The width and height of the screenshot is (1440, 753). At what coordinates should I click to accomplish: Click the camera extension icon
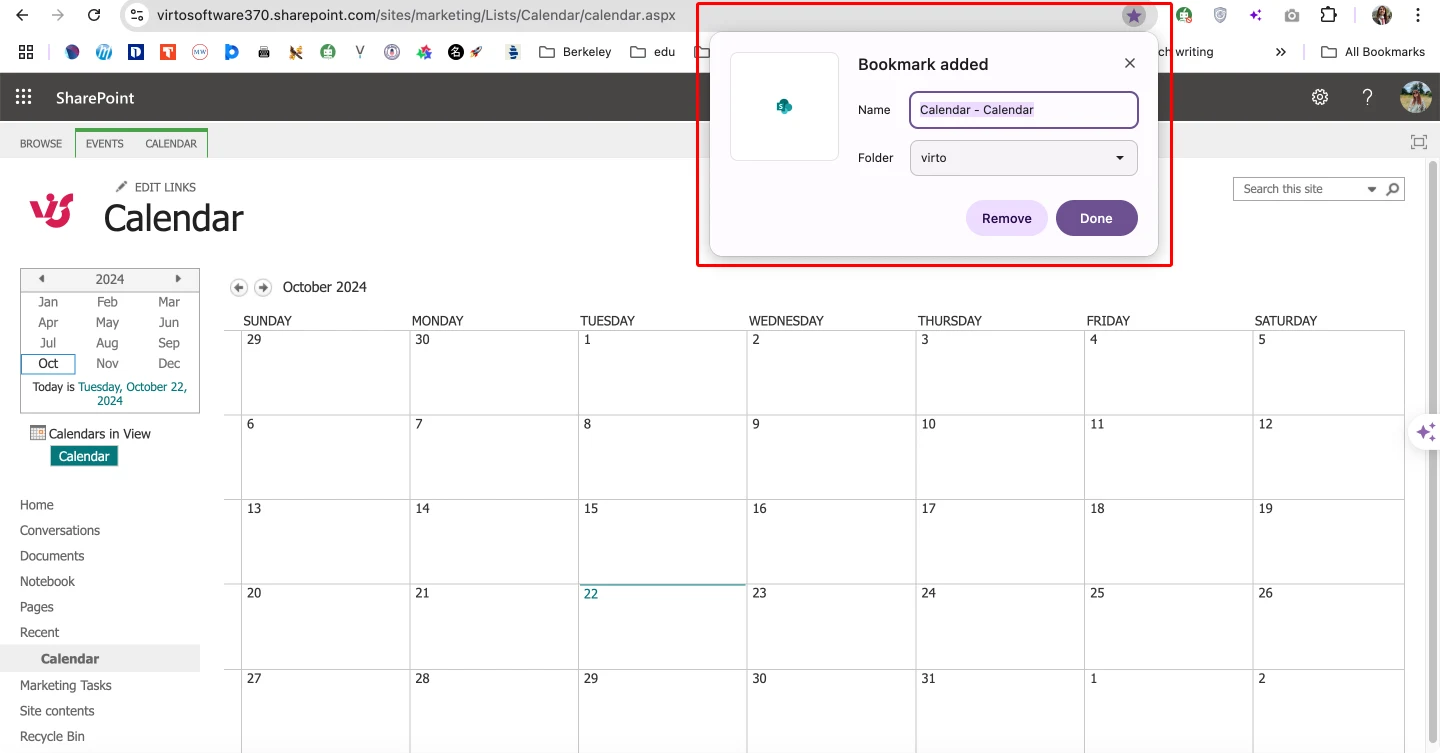[1292, 16]
